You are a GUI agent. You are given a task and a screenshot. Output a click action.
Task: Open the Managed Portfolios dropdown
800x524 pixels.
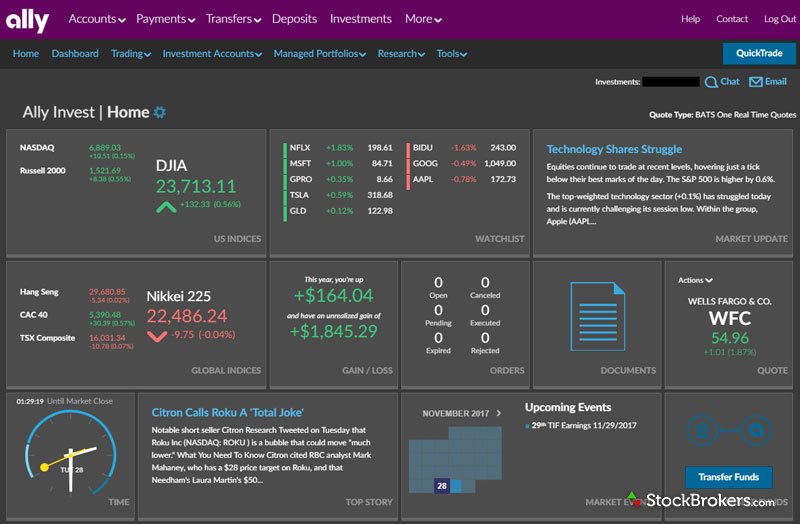point(319,54)
